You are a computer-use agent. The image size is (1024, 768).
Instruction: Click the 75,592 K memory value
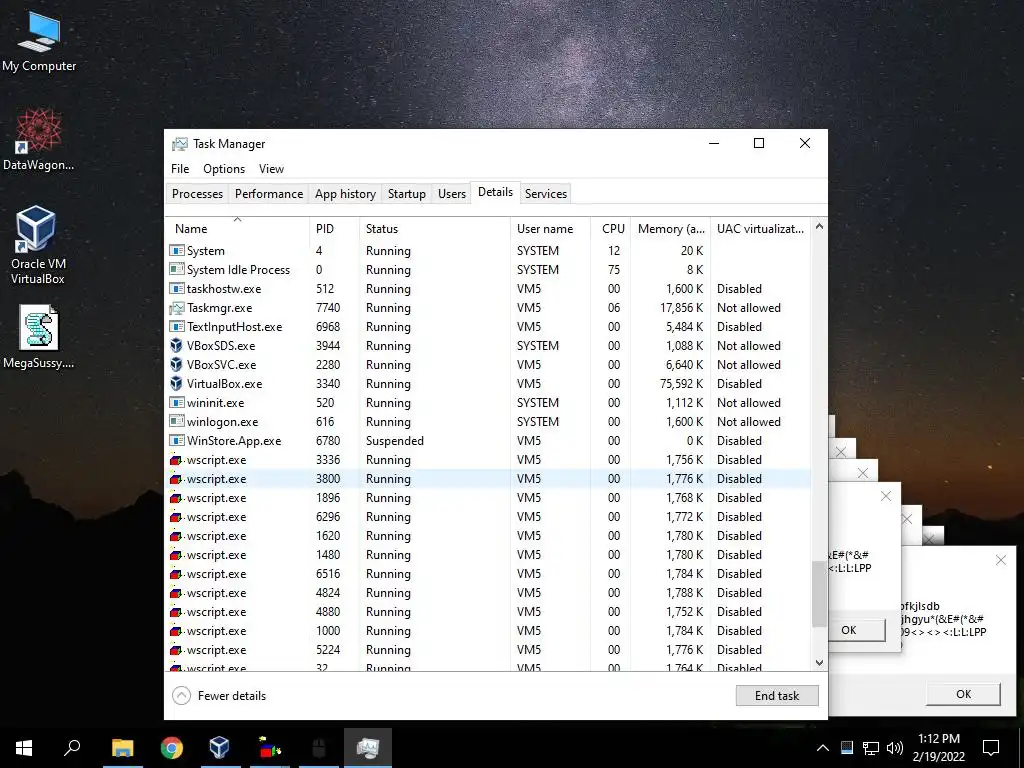681,383
